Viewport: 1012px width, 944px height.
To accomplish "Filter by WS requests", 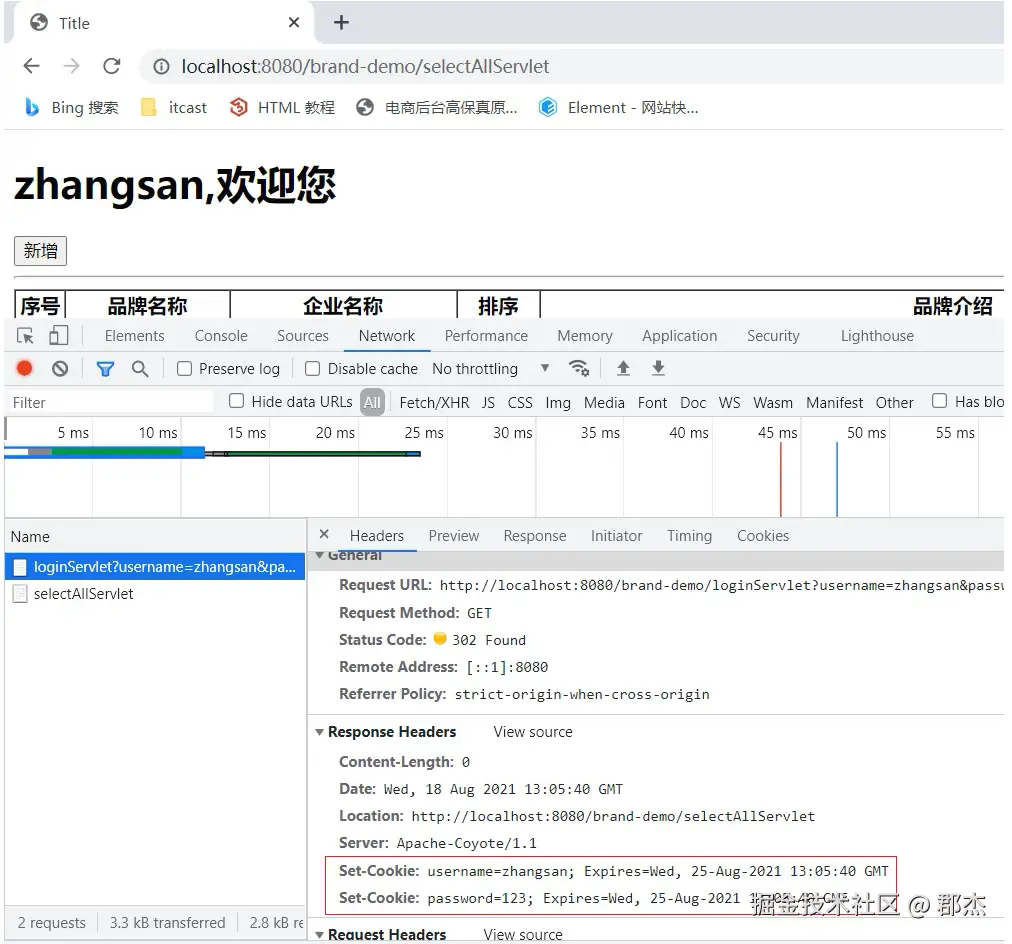I will coord(729,403).
